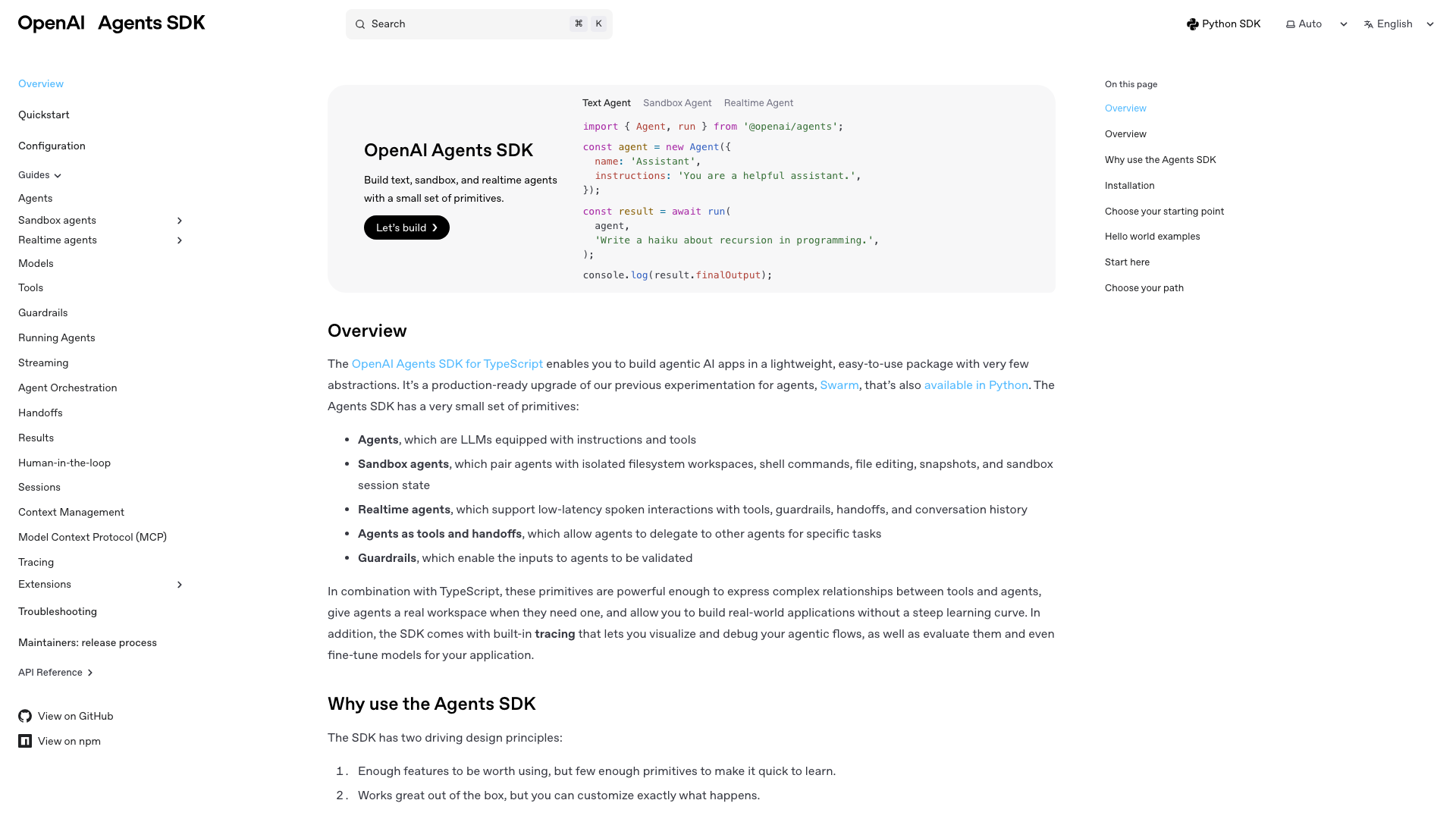Viewport: 1456px width, 819px height.
Task: Jump to Why use the Agents SDK
Action: pyautogui.click(x=1160, y=160)
